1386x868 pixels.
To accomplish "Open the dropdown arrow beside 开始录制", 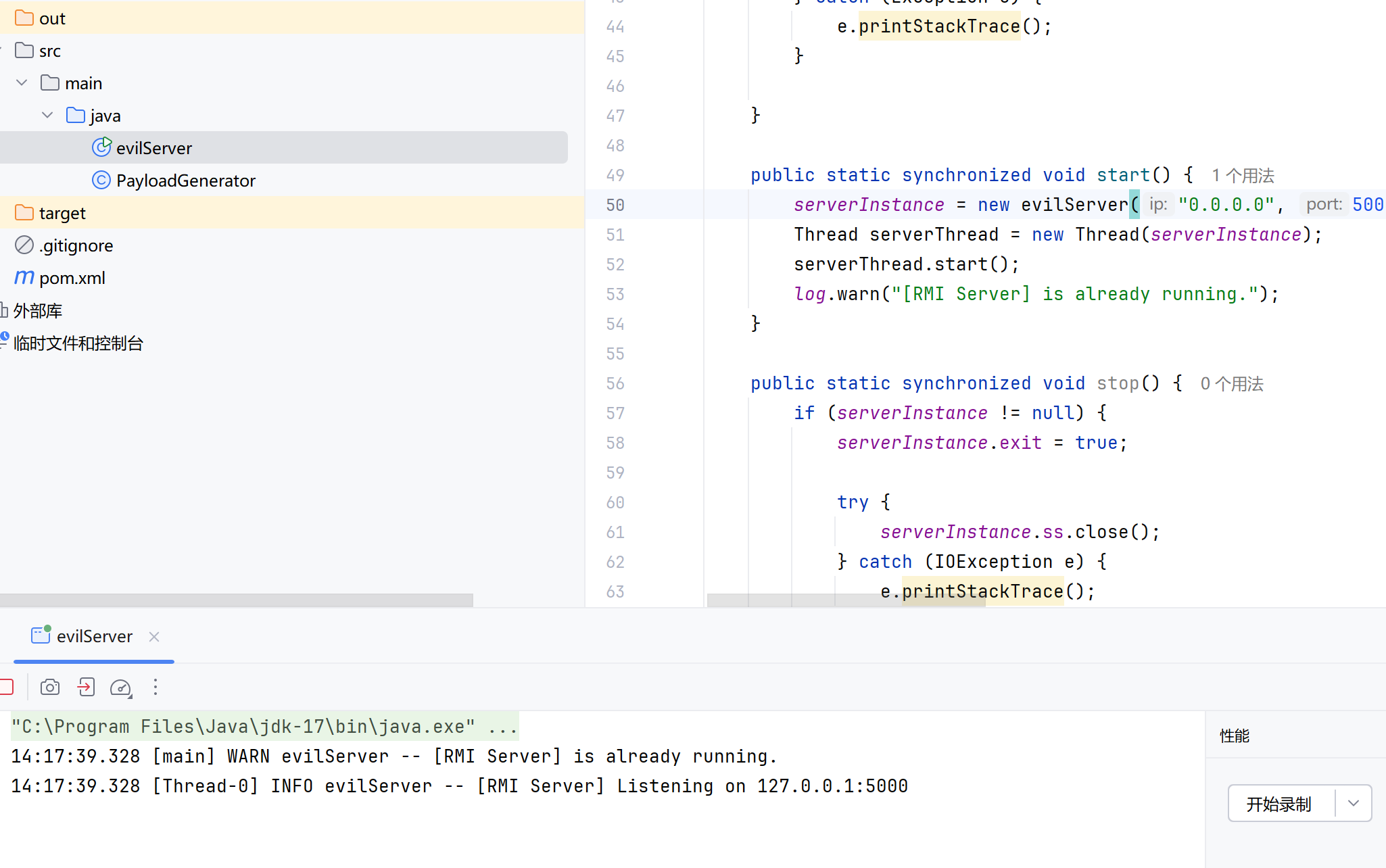I will pos(1353,803).
